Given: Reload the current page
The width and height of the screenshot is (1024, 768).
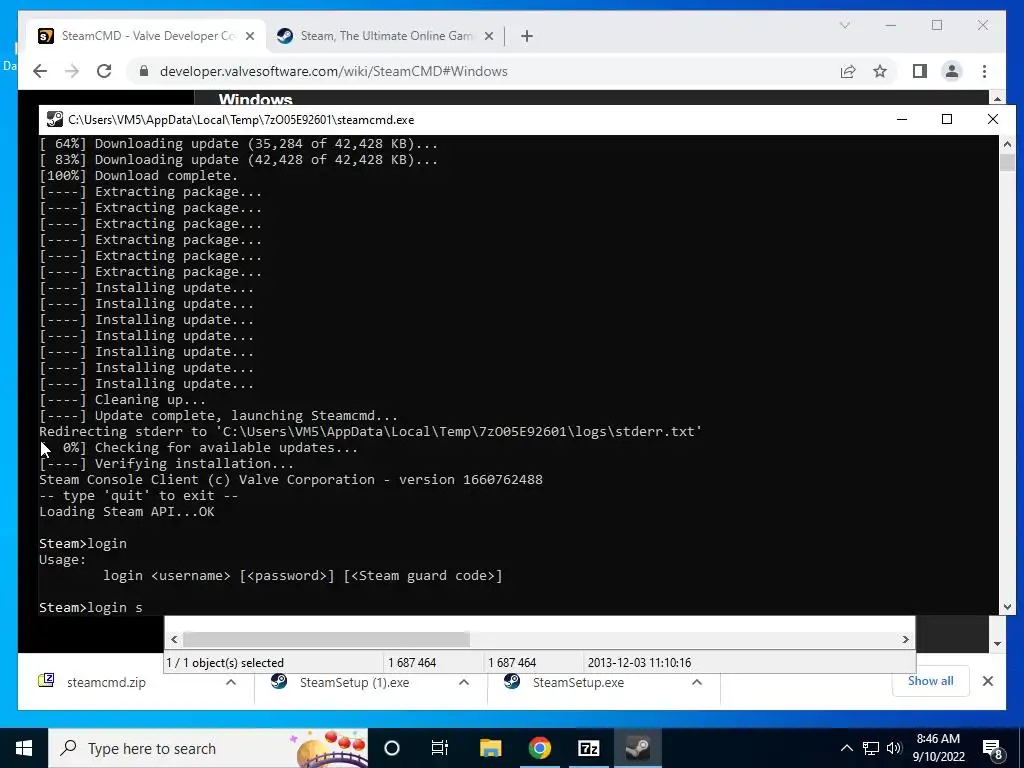Looking at the screenshot, I should click(x=104, y=71).
